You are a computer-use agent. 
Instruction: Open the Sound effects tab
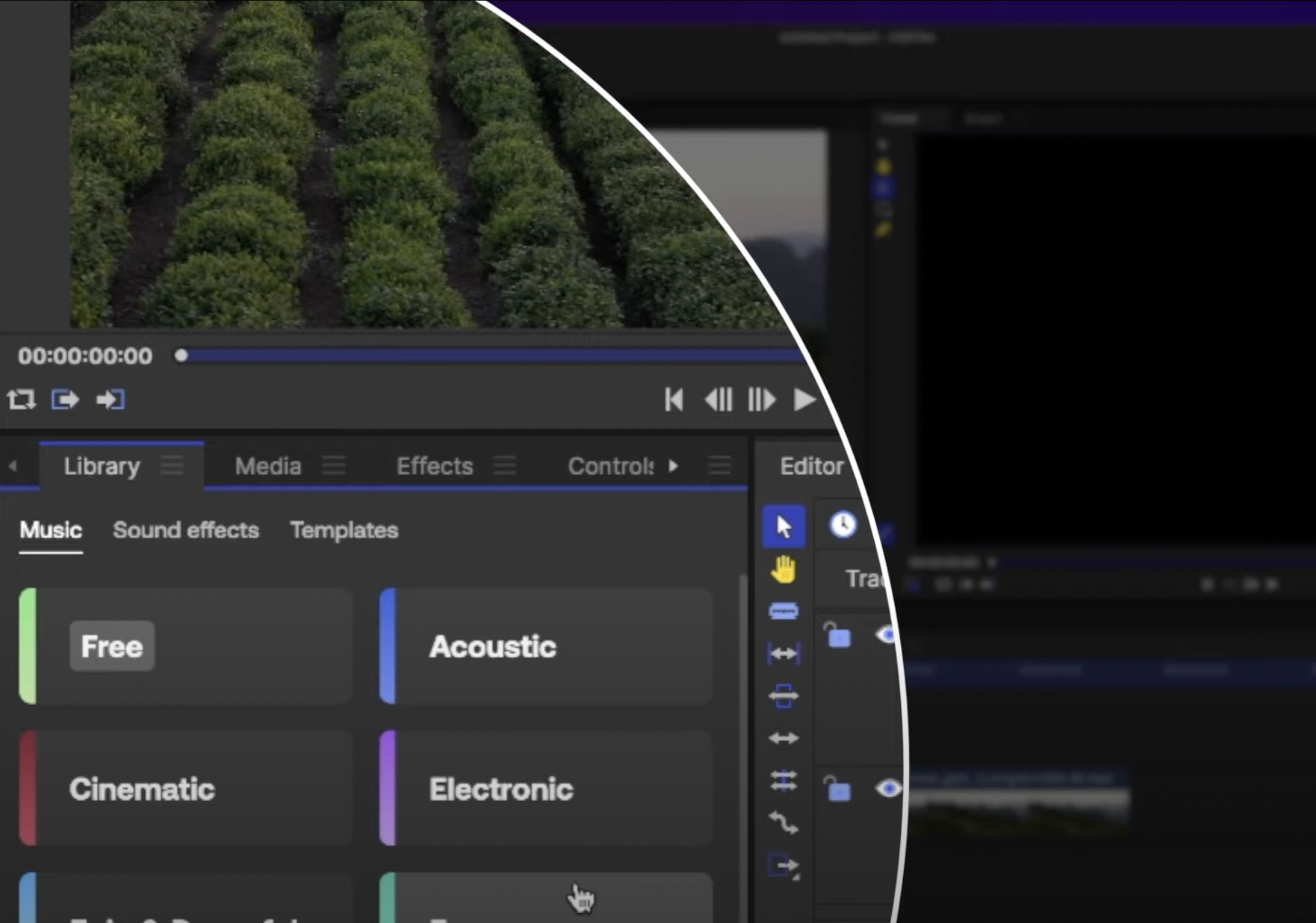tap(186, 530)
